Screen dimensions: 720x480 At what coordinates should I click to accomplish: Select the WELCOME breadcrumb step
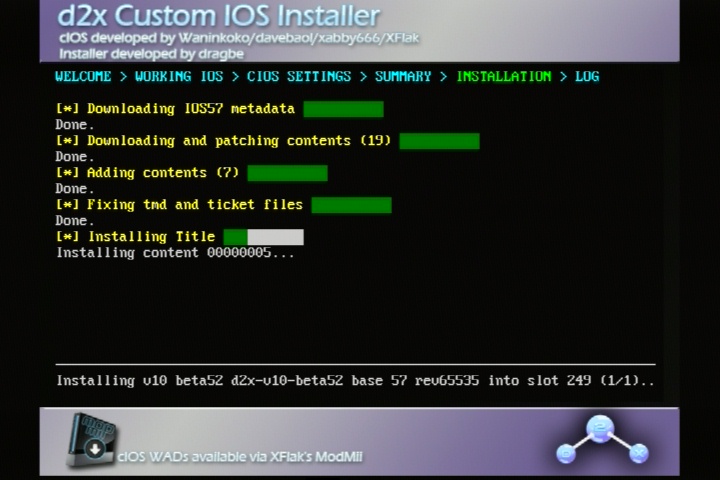tap(83, 76)
